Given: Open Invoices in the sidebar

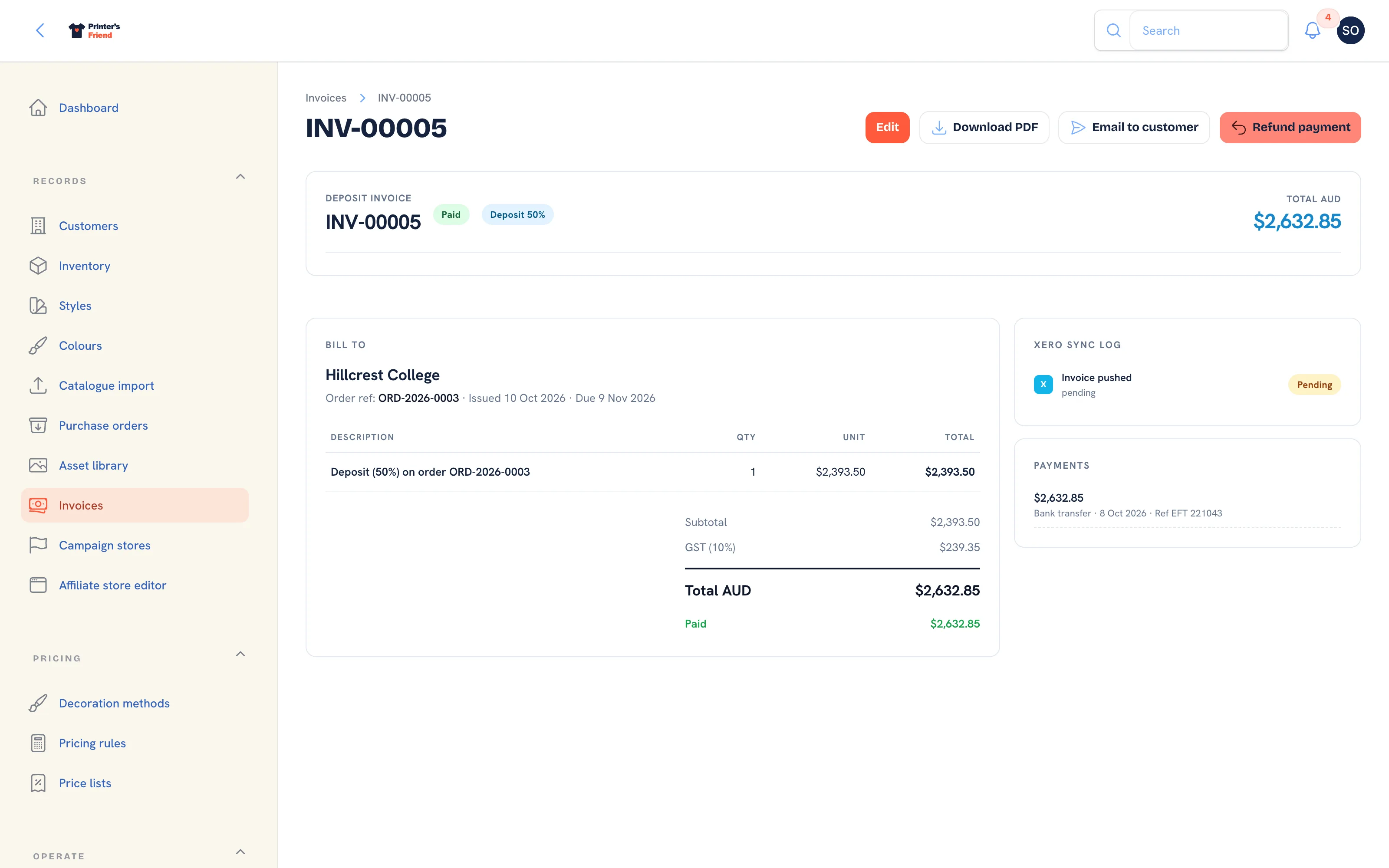Looking at the screenshot, I should [135, 505].
